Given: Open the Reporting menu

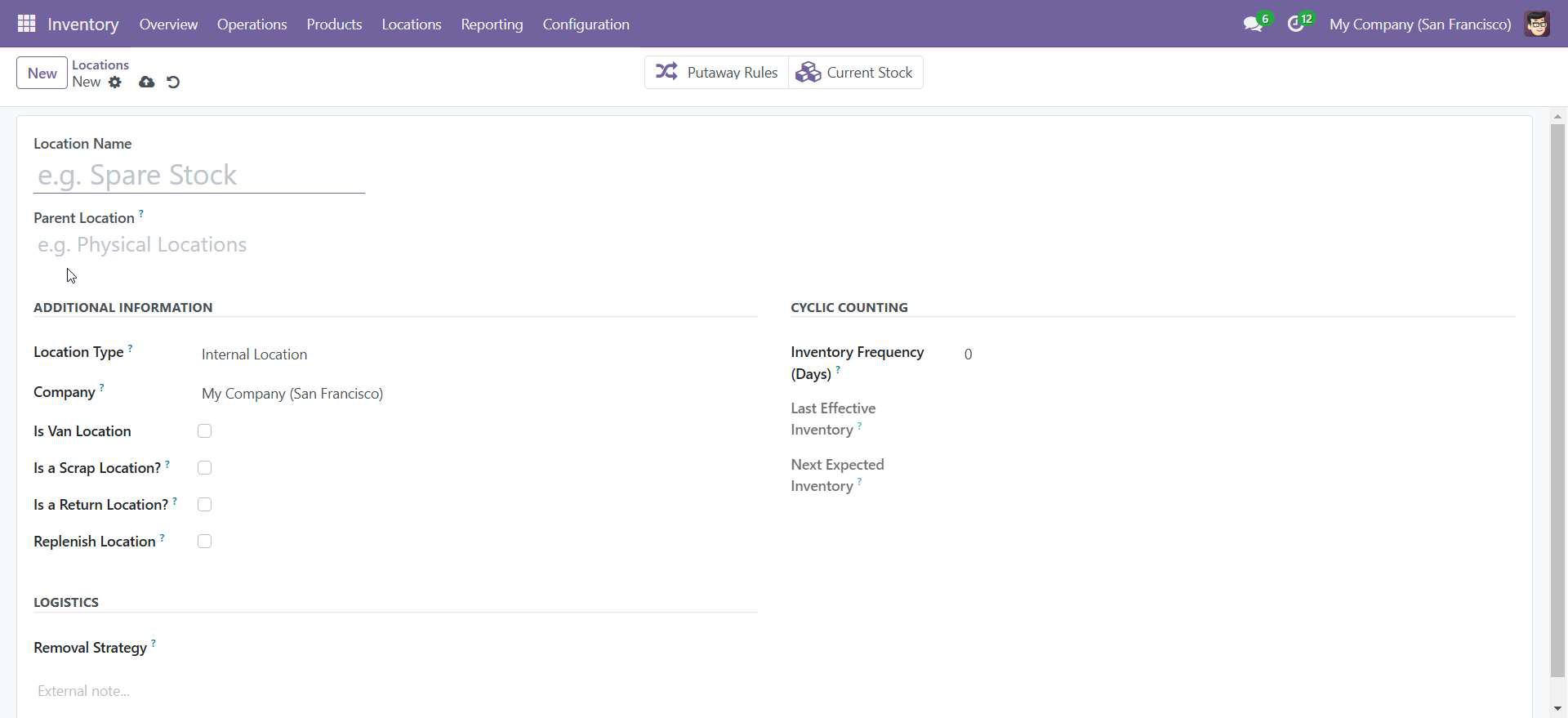Looking at the screenshot, I should coord(492,25).
